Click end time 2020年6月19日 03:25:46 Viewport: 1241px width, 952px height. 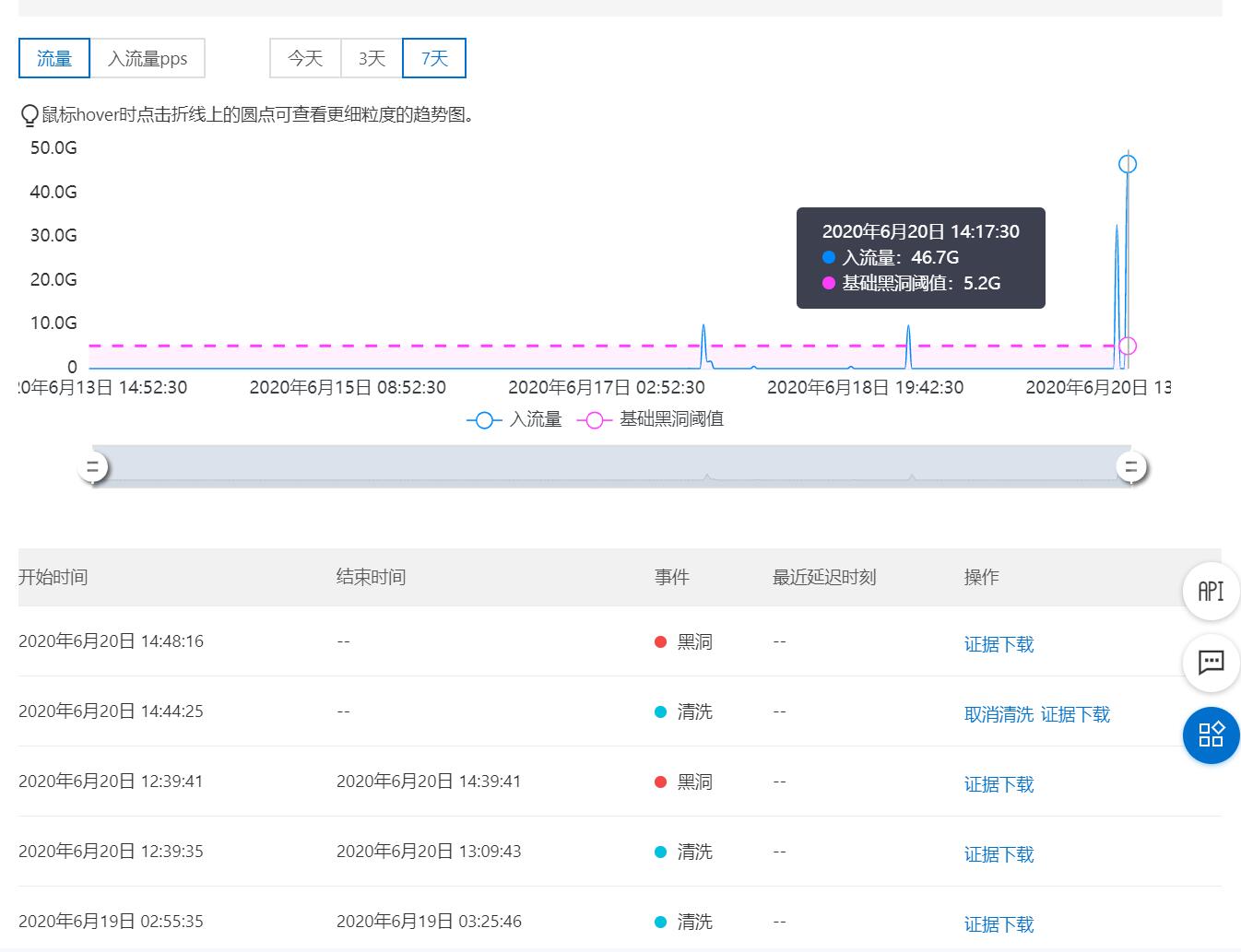click(429, 922)
